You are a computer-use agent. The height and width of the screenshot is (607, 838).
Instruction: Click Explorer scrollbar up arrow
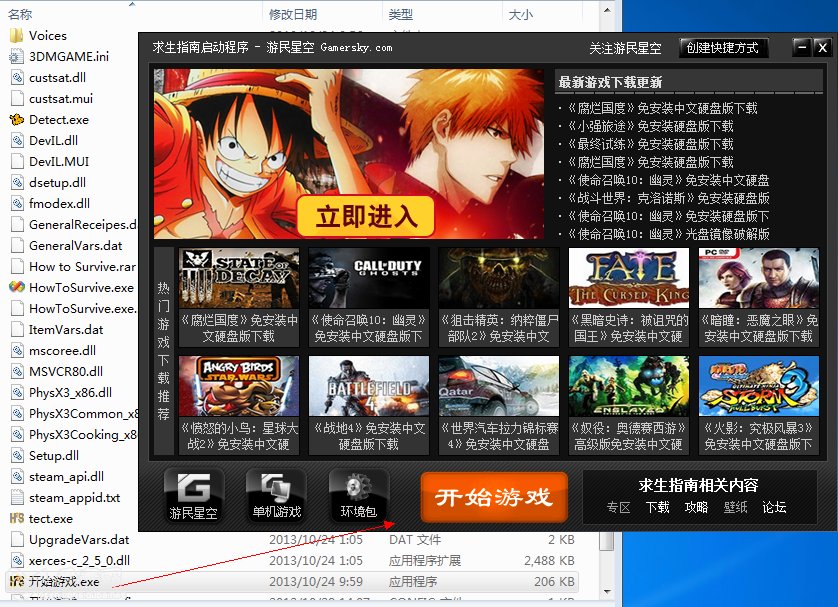607,10
